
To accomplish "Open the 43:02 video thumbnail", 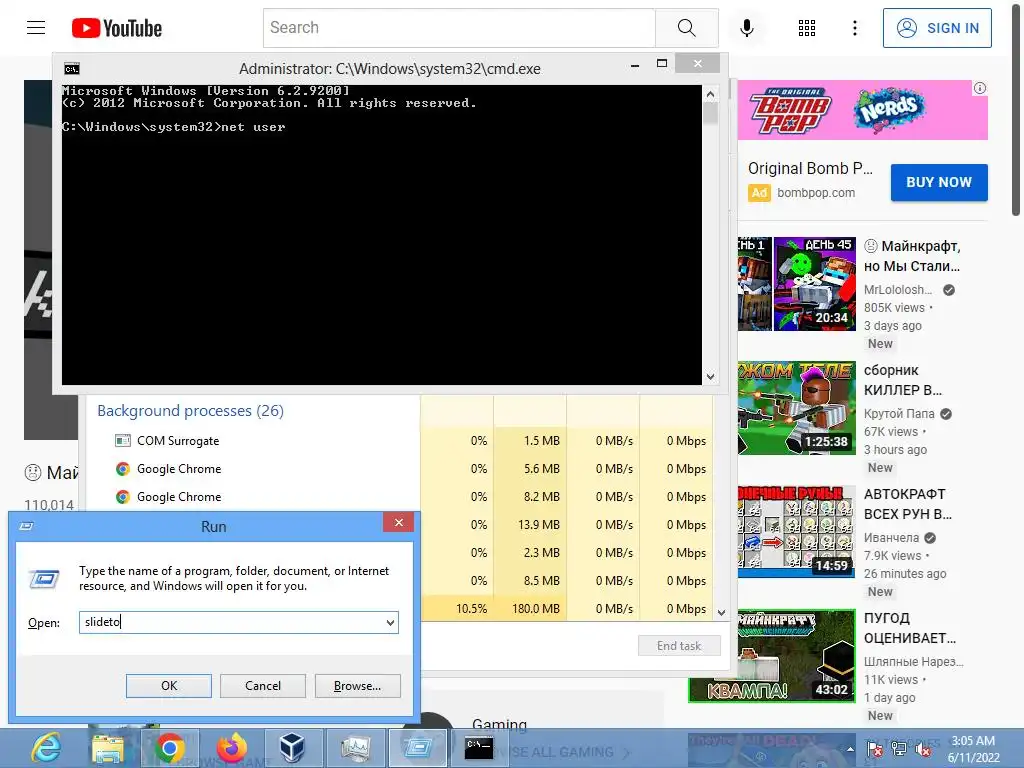I will (x=772, y=656).
